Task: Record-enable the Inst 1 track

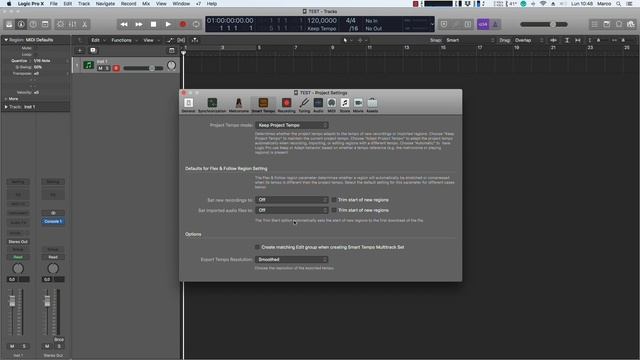Action: tap(116, 68)
